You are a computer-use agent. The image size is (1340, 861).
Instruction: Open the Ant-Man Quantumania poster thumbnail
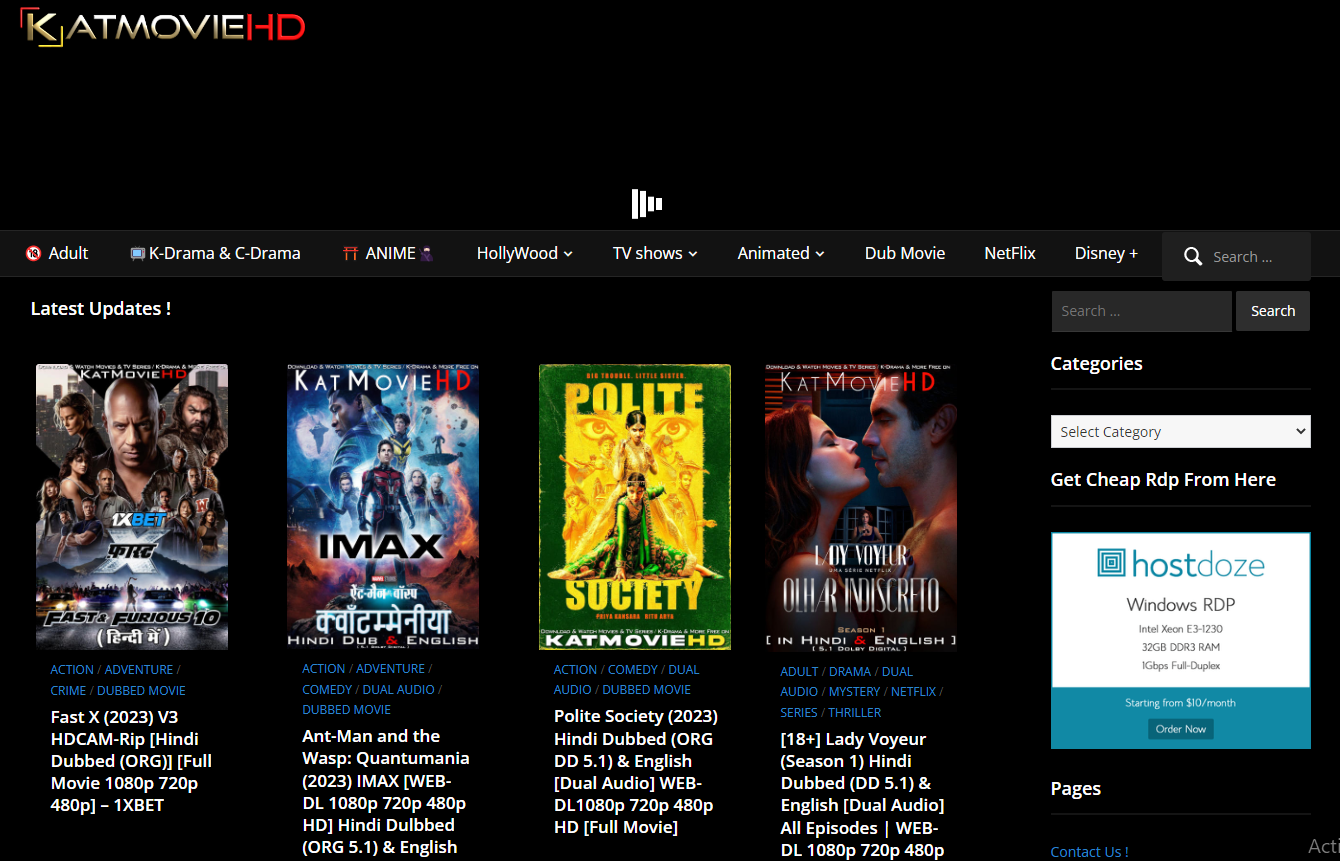point(383,506)
